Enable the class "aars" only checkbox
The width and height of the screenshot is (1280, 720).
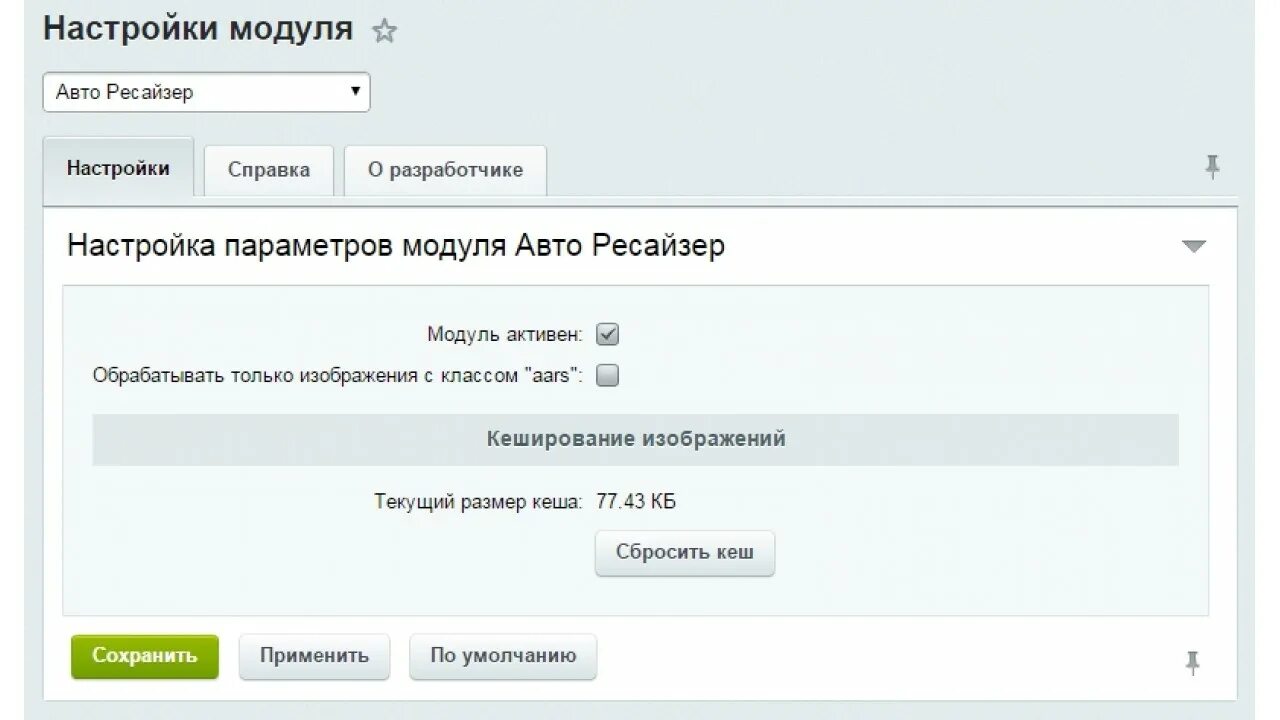(x=607, y=376)
